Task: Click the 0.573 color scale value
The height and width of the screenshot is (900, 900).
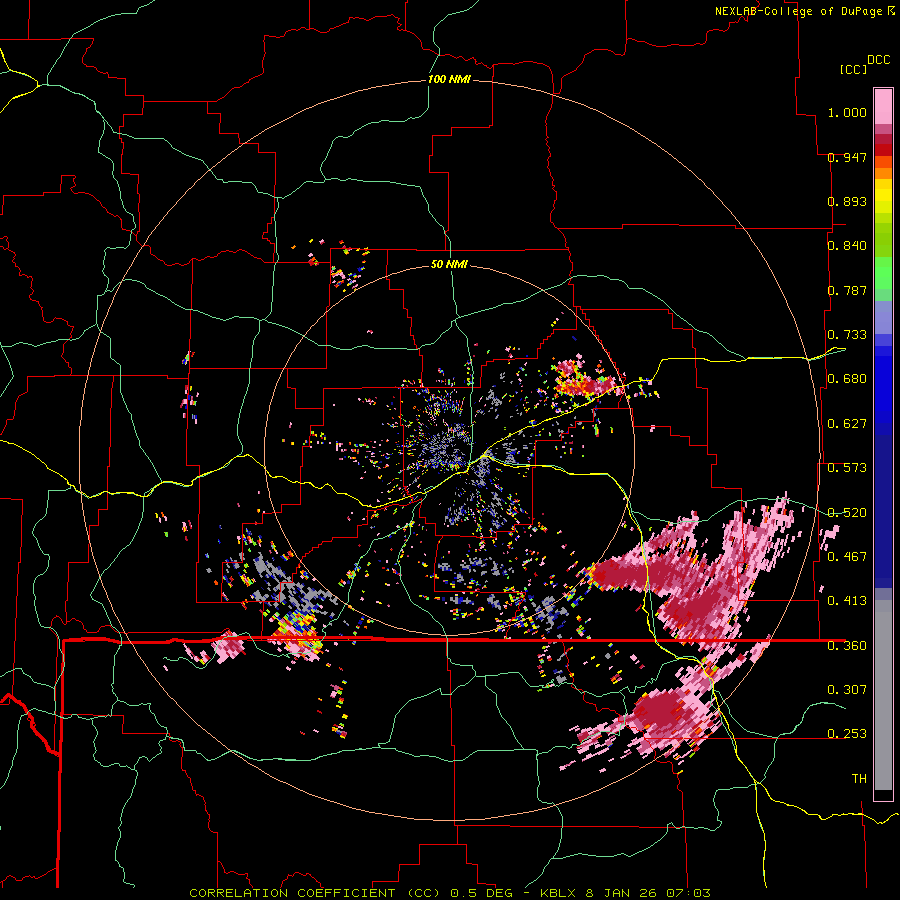Action: point(847,468)
